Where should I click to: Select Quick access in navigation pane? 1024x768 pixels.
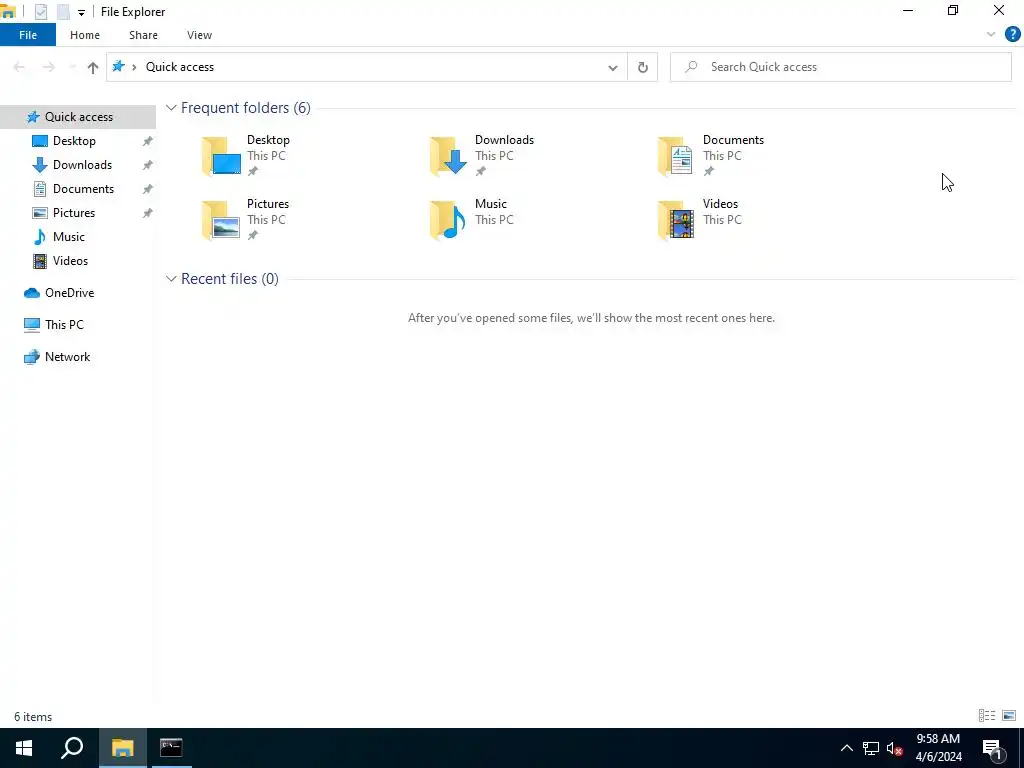[x=78, y=117]
